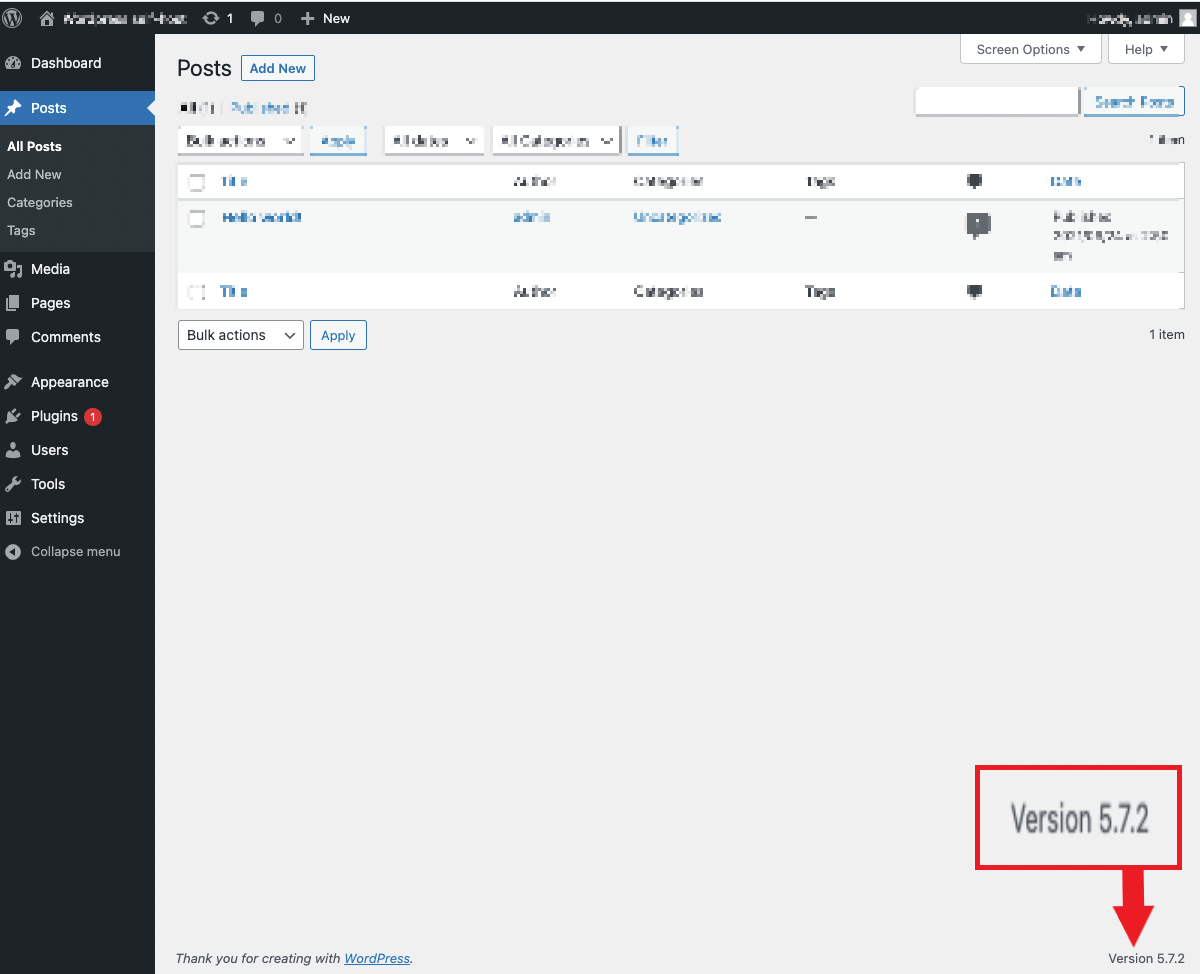Click Add New button beside Posts heading
The image size is (1200, 974).
278,68
